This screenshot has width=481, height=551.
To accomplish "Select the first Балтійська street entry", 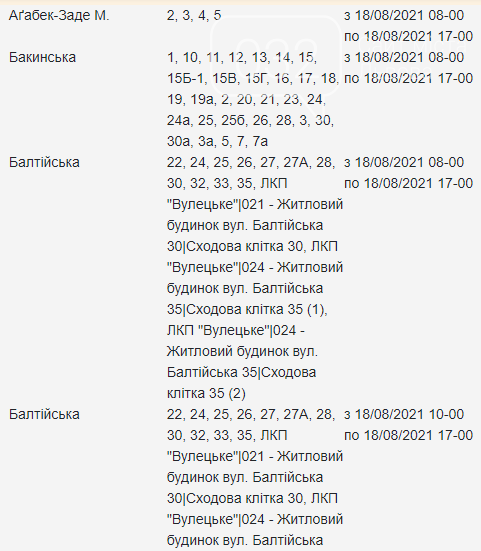I will 44,162.
